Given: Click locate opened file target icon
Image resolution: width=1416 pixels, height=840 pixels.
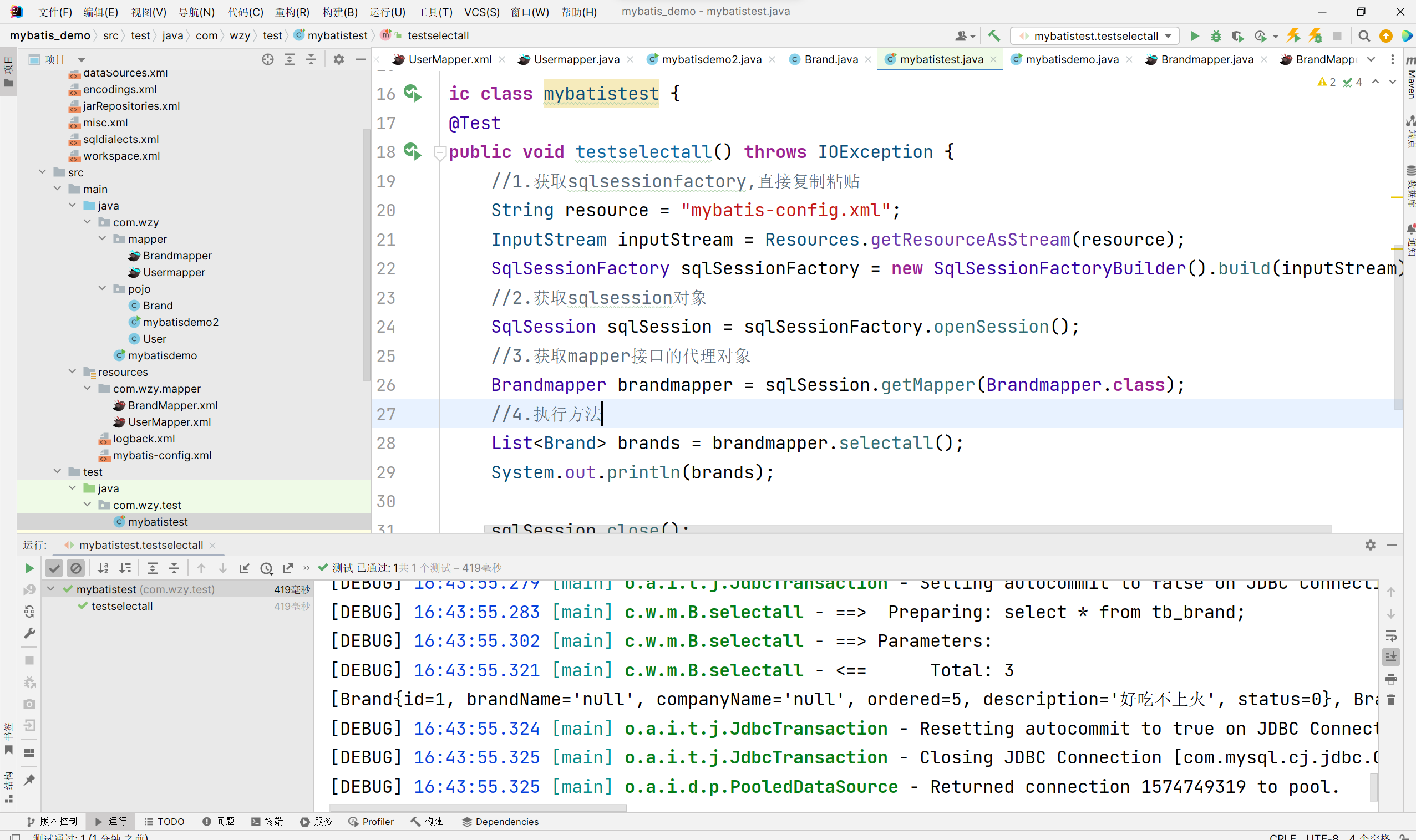Looking at the screenshot, I should [268, 59].
